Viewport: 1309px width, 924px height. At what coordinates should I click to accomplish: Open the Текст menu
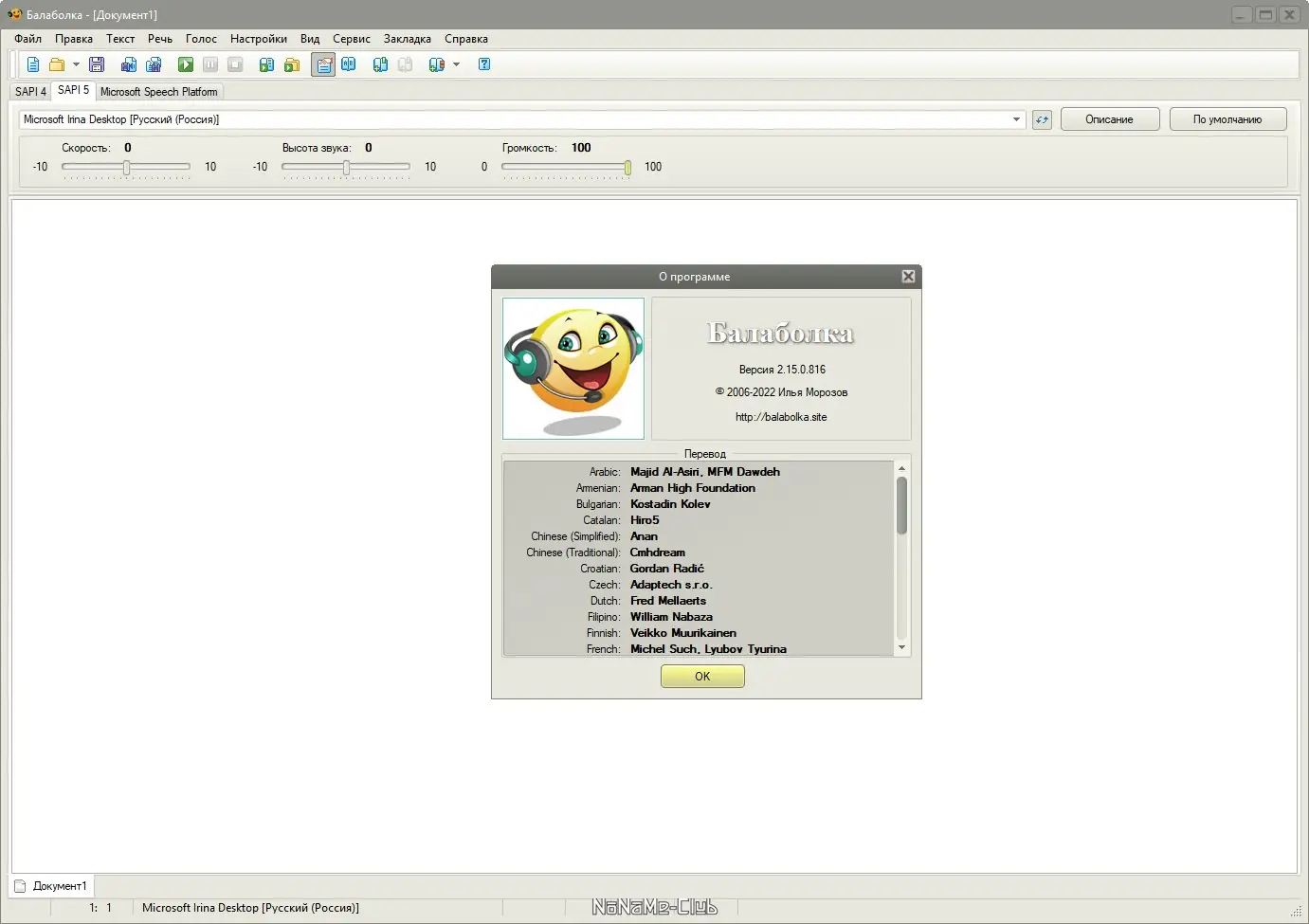(120, 39)
